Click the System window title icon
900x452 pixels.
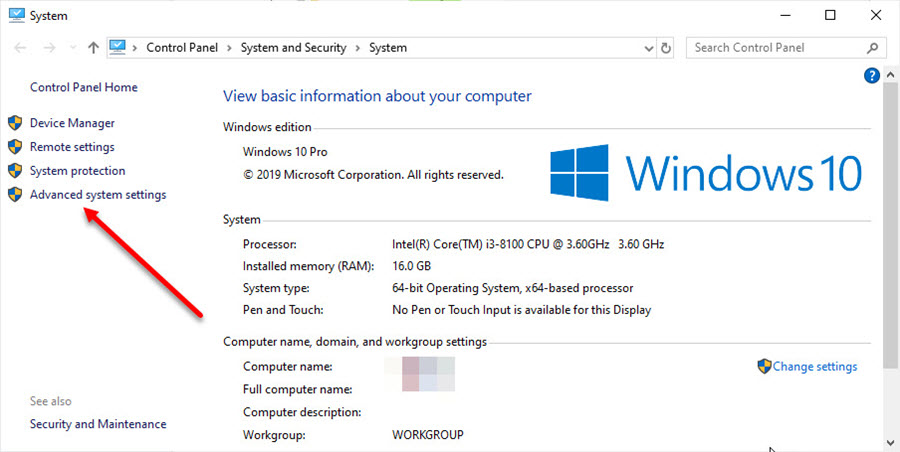(x=17, y=16)
